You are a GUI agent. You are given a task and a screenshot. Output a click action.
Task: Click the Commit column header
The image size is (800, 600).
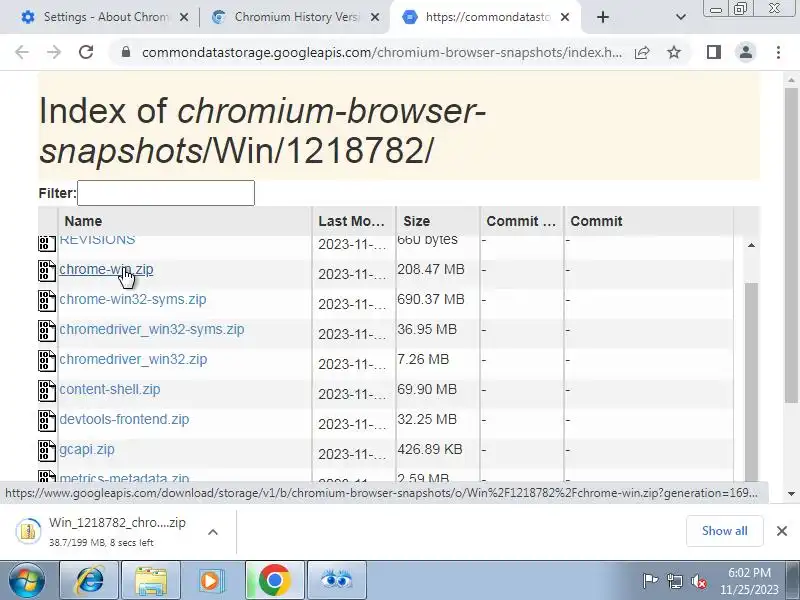point(596,221)
